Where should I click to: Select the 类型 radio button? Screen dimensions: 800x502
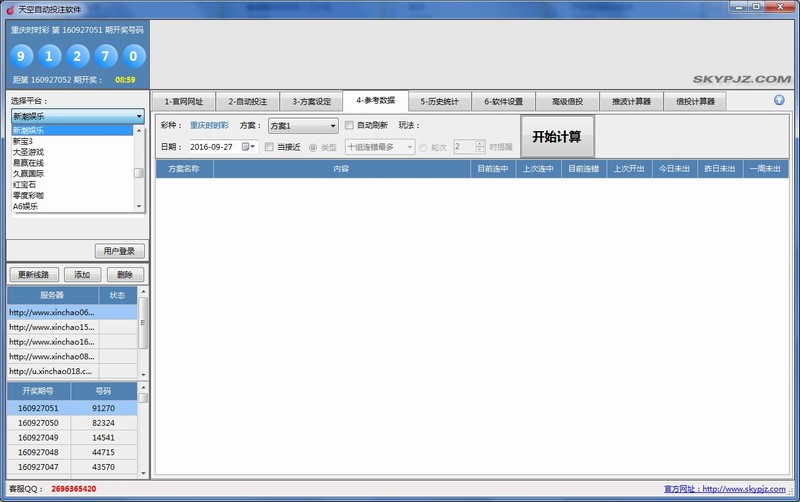(x=313, y=147)
